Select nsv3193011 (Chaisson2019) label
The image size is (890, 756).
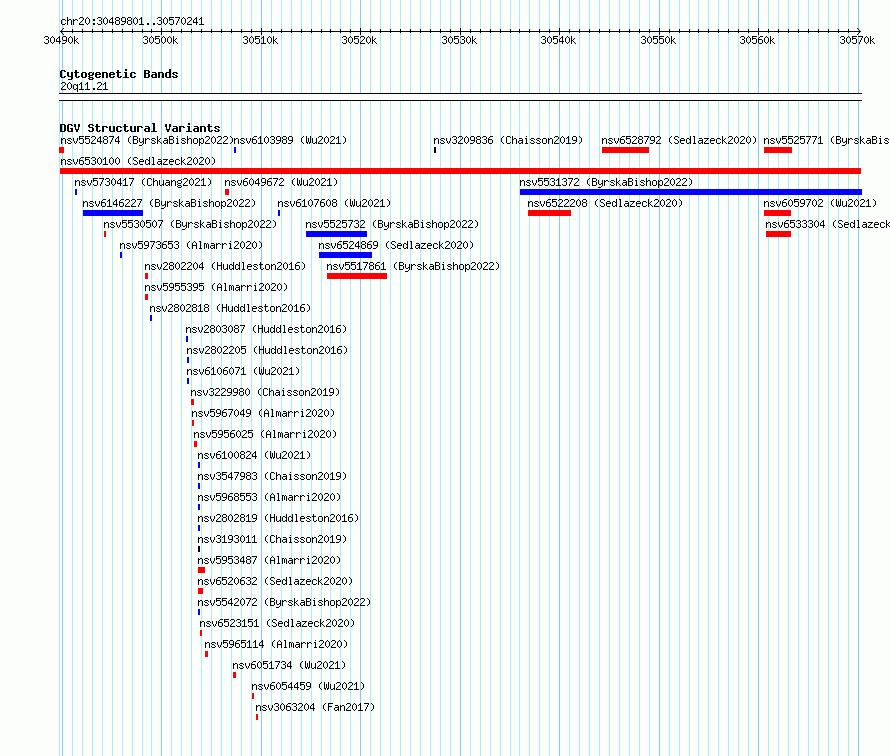[x=272, y=539]
